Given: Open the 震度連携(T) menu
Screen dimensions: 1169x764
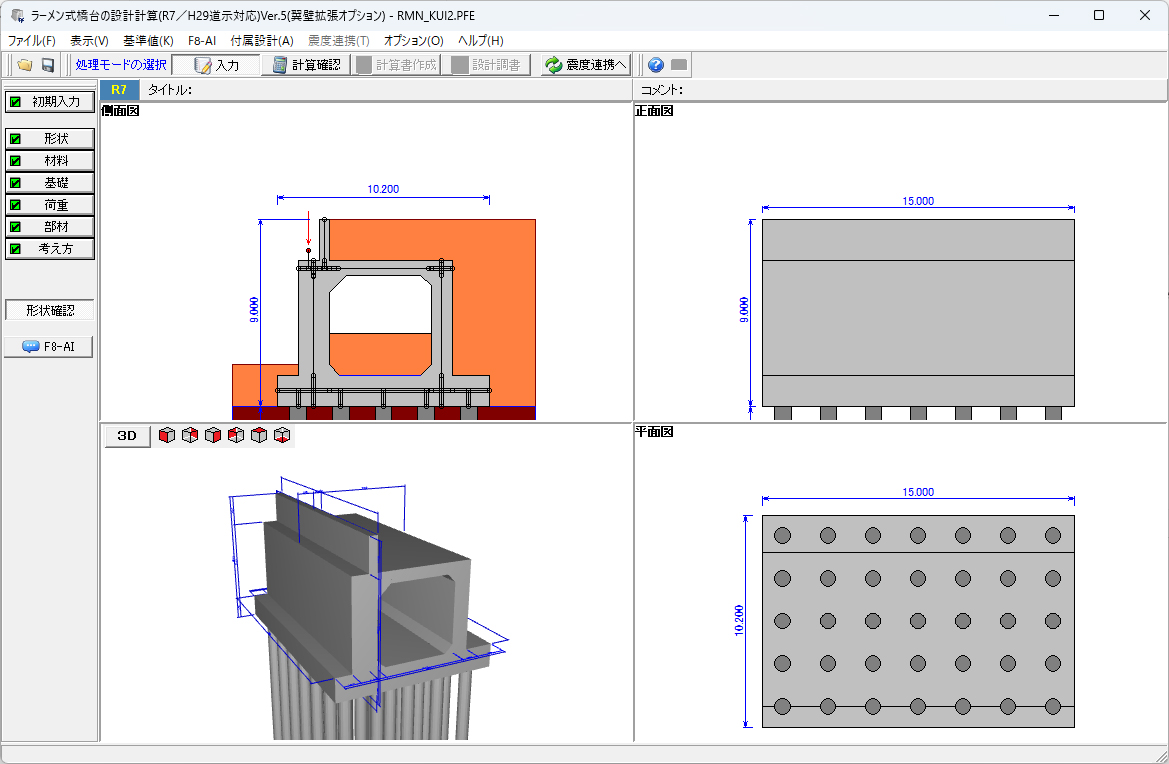Looking at the screenshot, I should pos(338,41).
